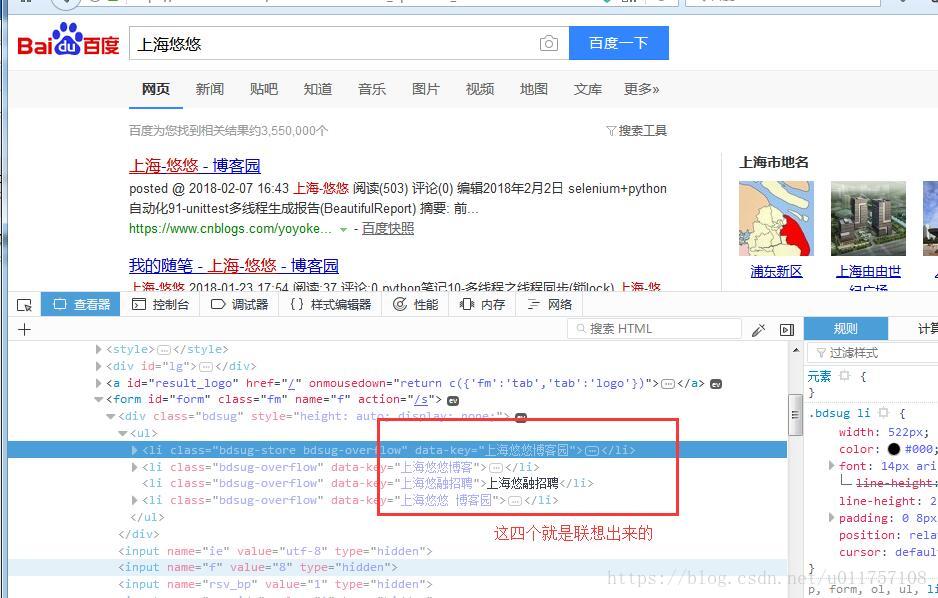Collapse the form id="form" node
This screenshot has height=598, width=938.
pos(99,399)
